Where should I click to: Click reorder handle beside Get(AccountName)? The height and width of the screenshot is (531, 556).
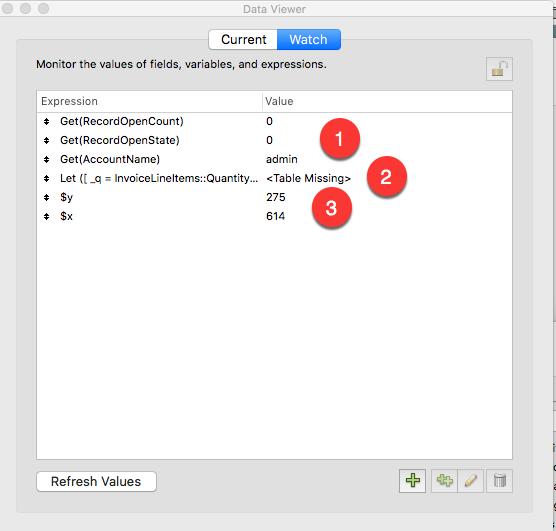click(46, 160)
